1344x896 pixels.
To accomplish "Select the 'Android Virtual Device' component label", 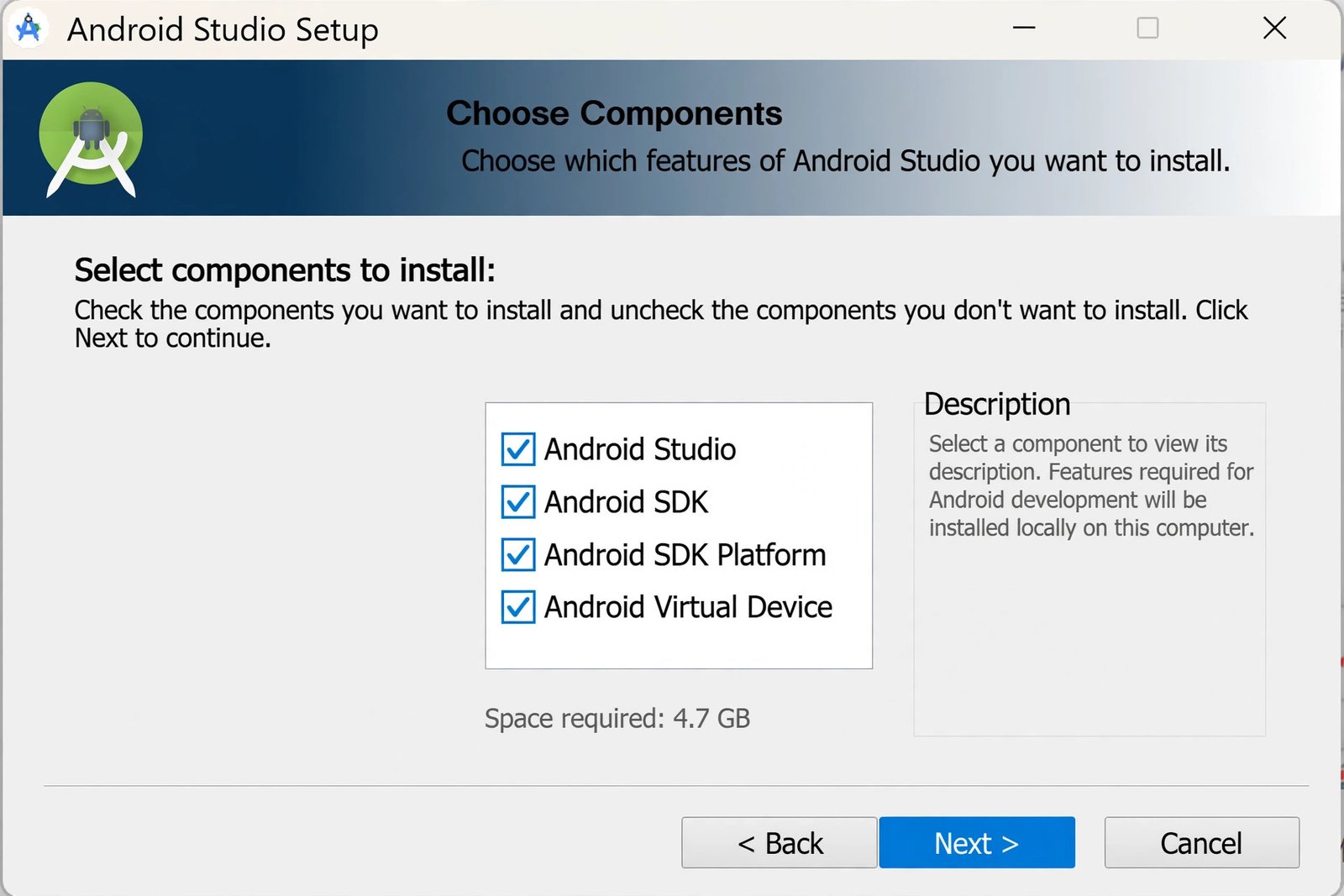I will pos(689,607).
